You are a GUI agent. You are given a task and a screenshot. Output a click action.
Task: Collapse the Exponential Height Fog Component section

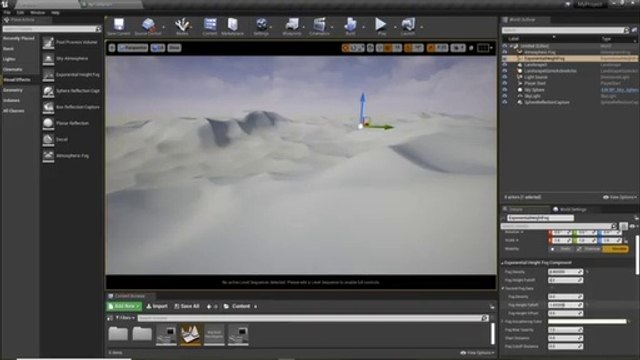point(503,263)
